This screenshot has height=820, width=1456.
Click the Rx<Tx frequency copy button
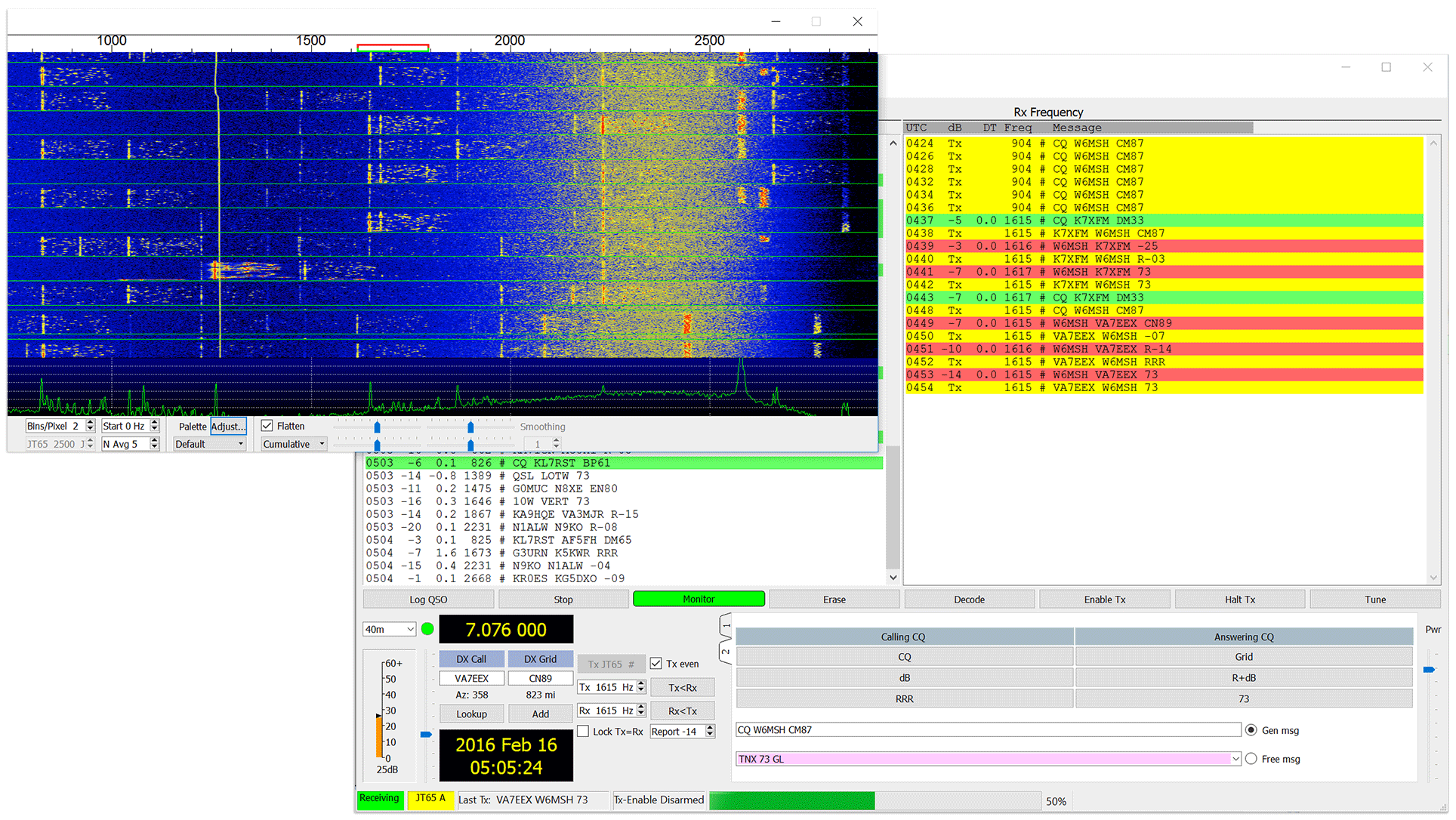683,711
